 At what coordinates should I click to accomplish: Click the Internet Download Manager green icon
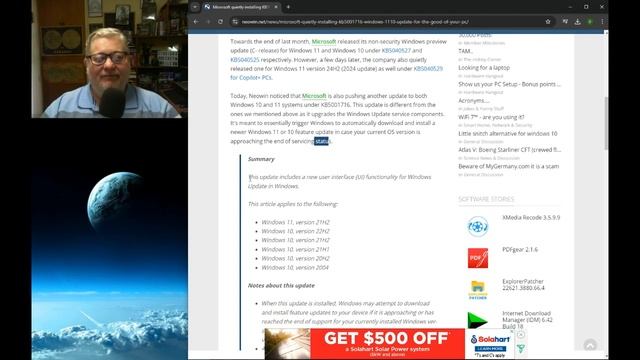tap(478, 321)
